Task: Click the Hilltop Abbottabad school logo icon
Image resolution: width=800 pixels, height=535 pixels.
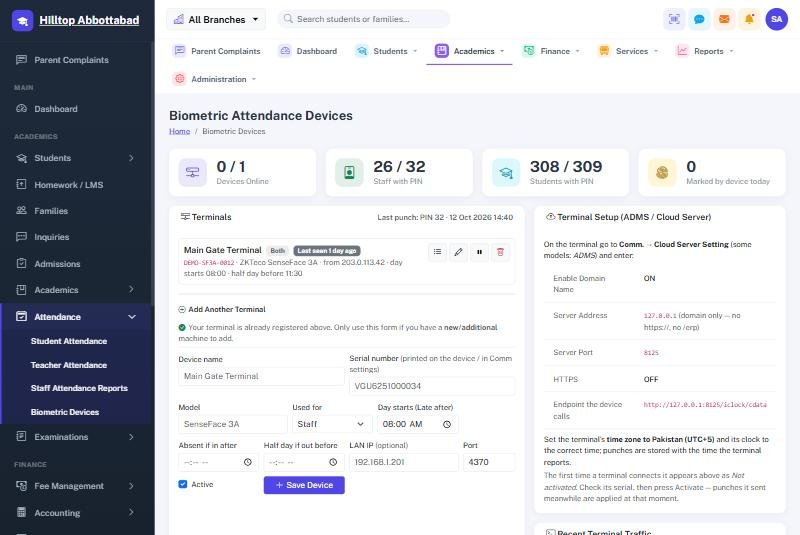Action: coord(22,20)
